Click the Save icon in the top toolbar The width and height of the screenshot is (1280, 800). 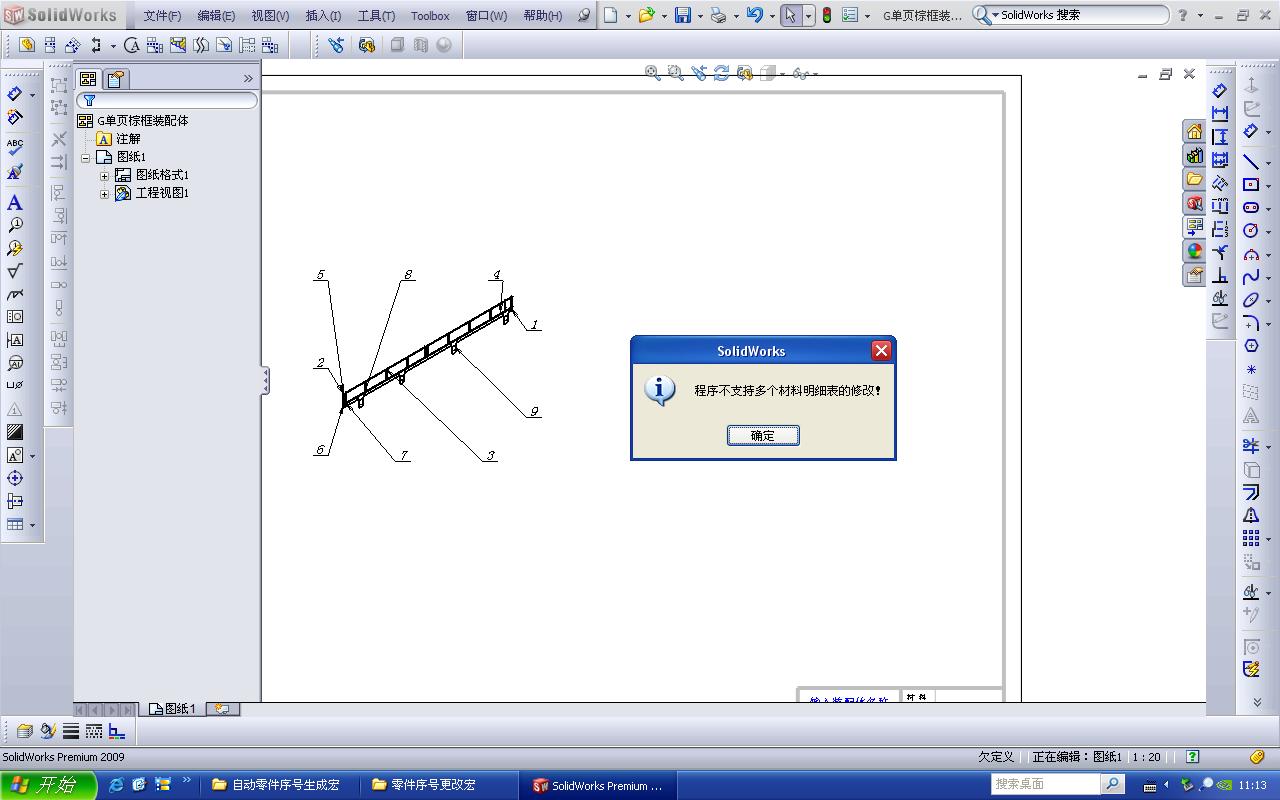(x=683, y=15)
